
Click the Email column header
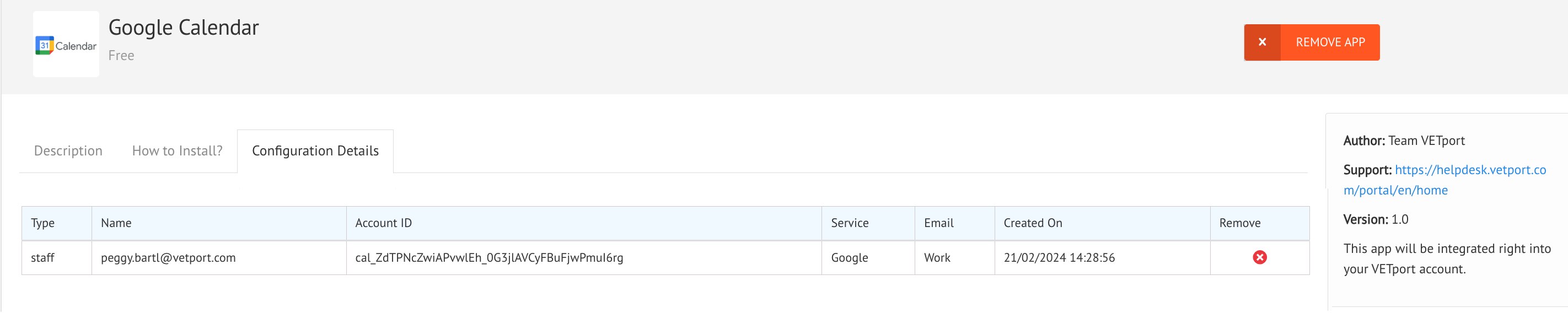point(954,224)
